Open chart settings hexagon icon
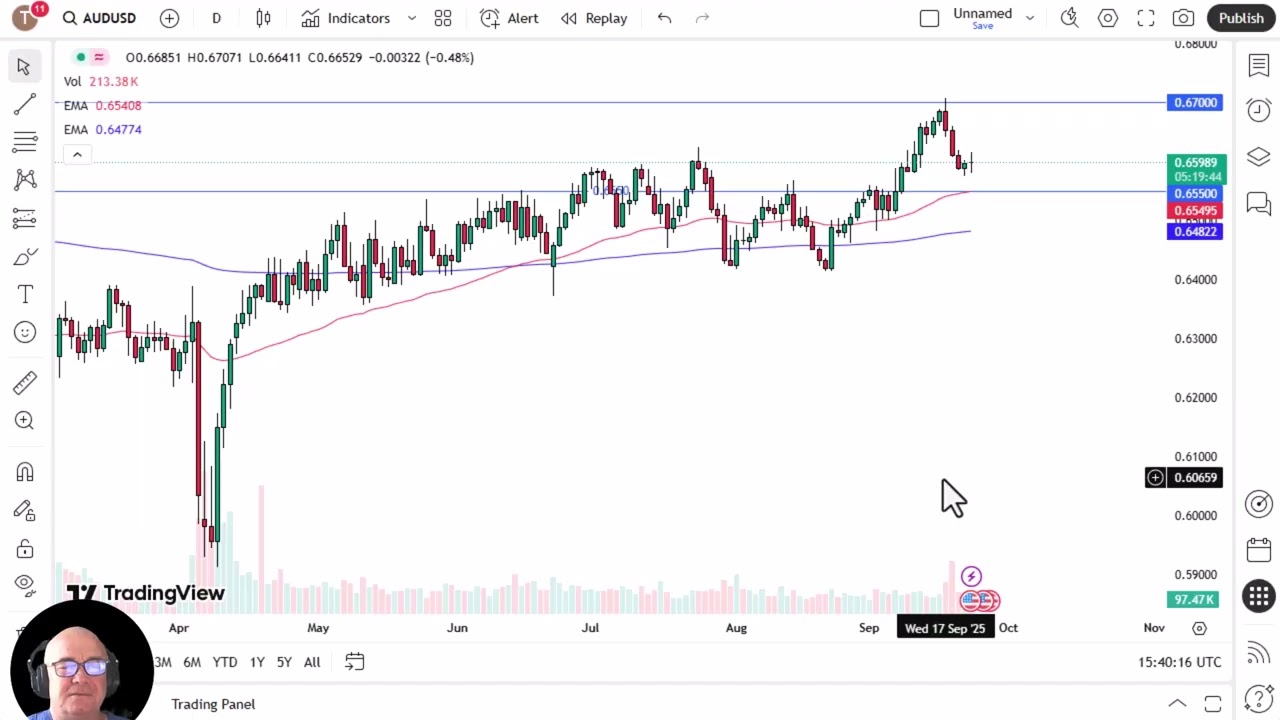This screenshot has width=1280, height=720. pos(1107,18)
